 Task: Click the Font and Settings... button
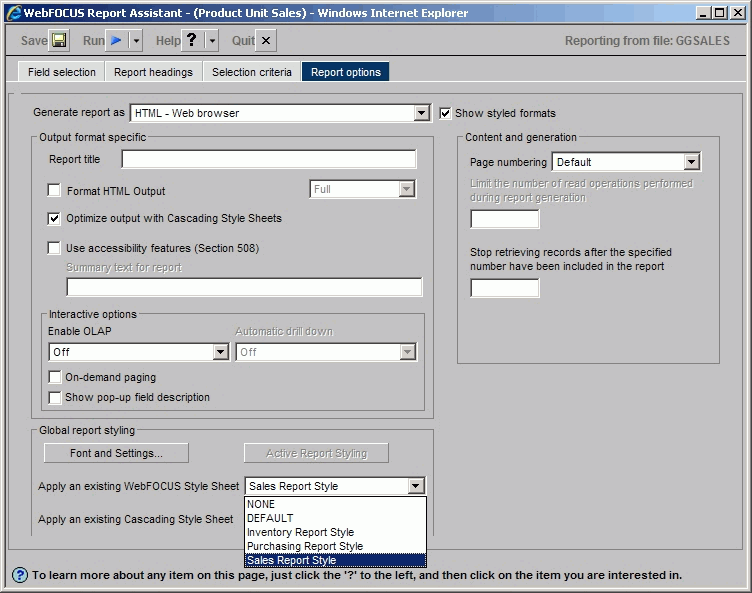[x=116, y=453]
